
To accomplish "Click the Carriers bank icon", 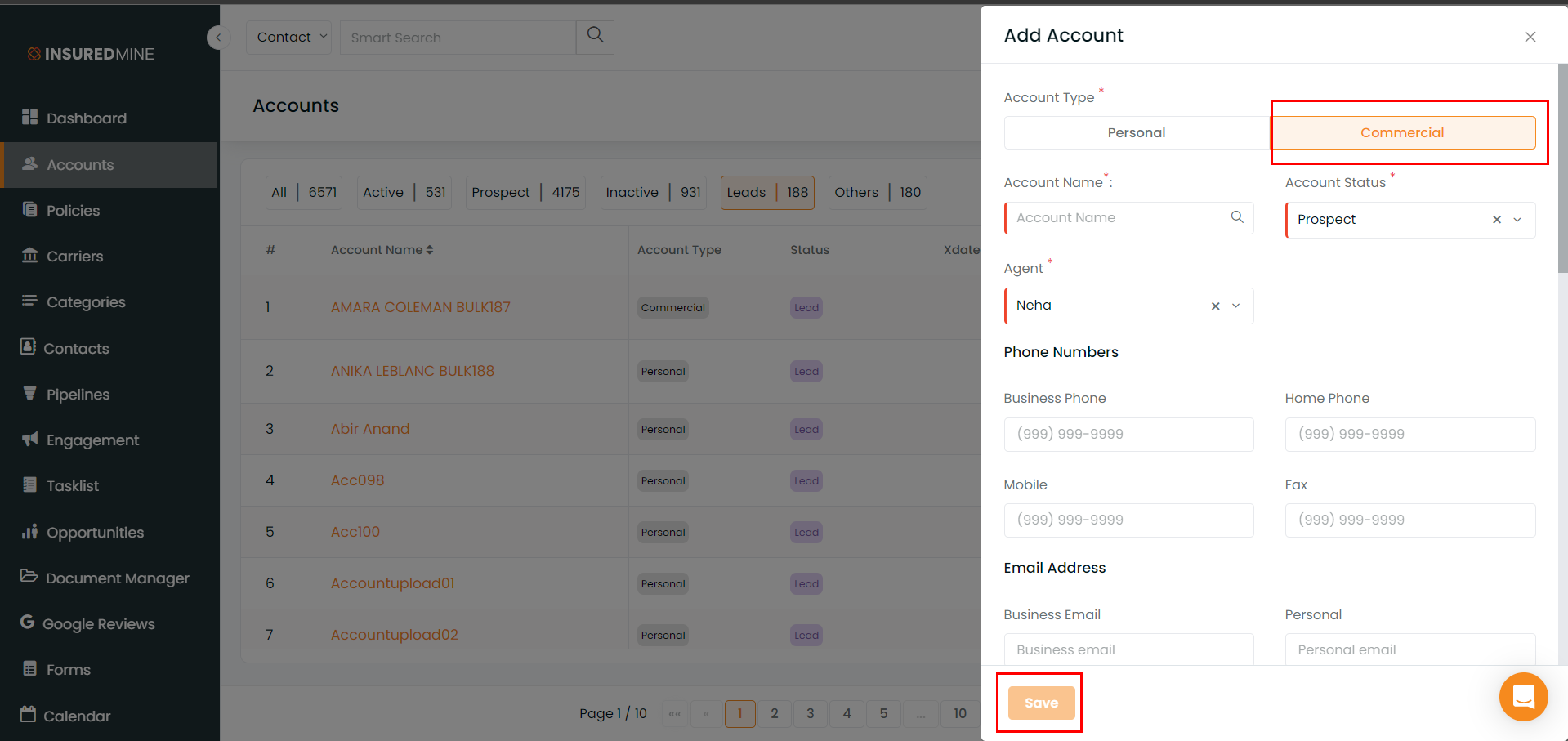I will pos(30,256).
